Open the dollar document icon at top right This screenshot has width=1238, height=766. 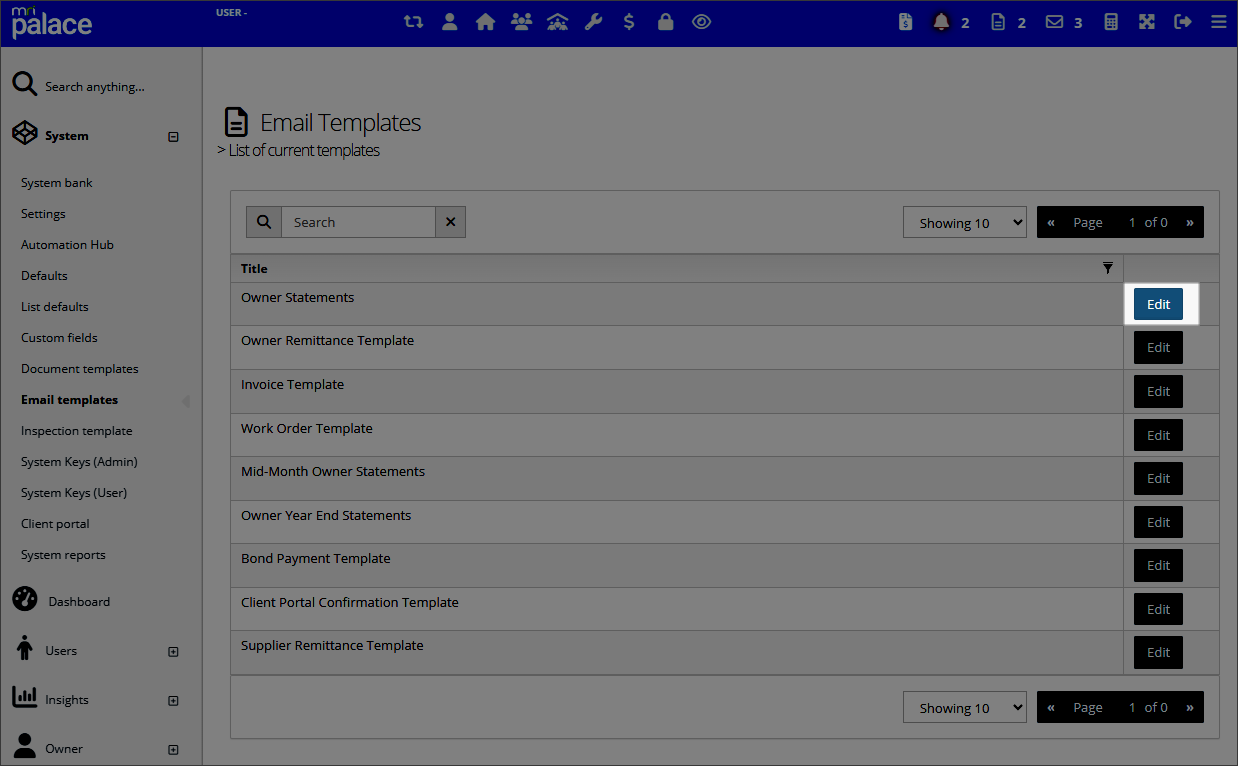pyautogui.click(x=906, y=22)
